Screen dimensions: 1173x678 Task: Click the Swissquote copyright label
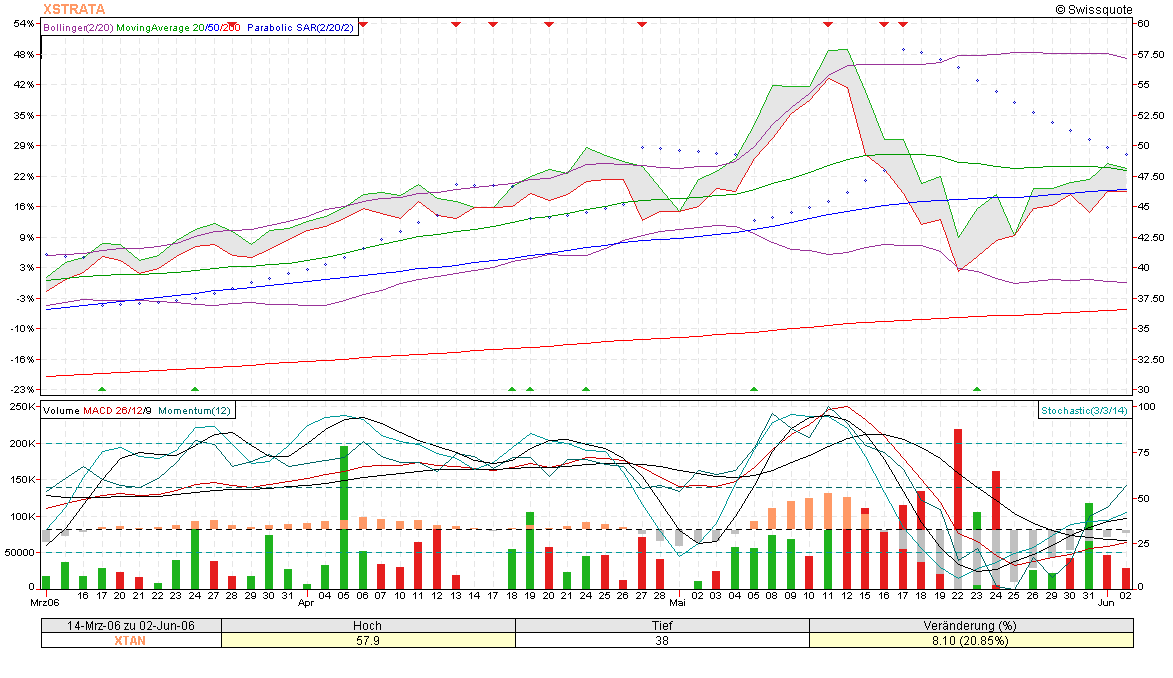point(1094,9)
